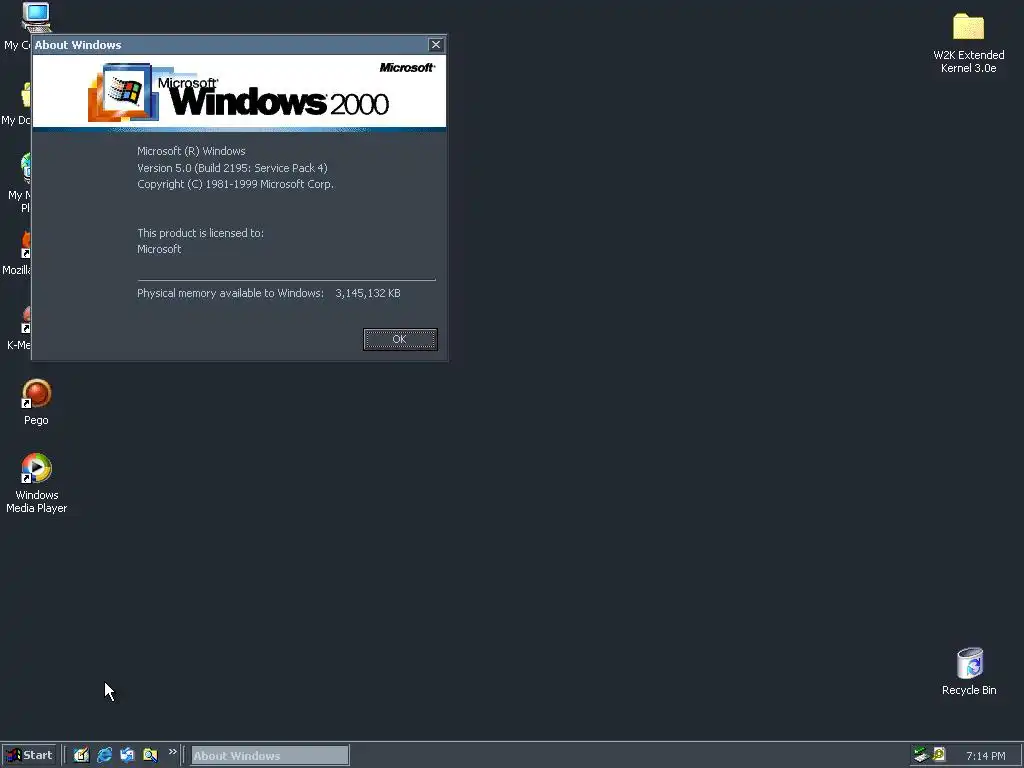
Task: Click the 'Copyright (C) 1981-1999 Microsoft Corp.' line
Action: click(235, 184)
